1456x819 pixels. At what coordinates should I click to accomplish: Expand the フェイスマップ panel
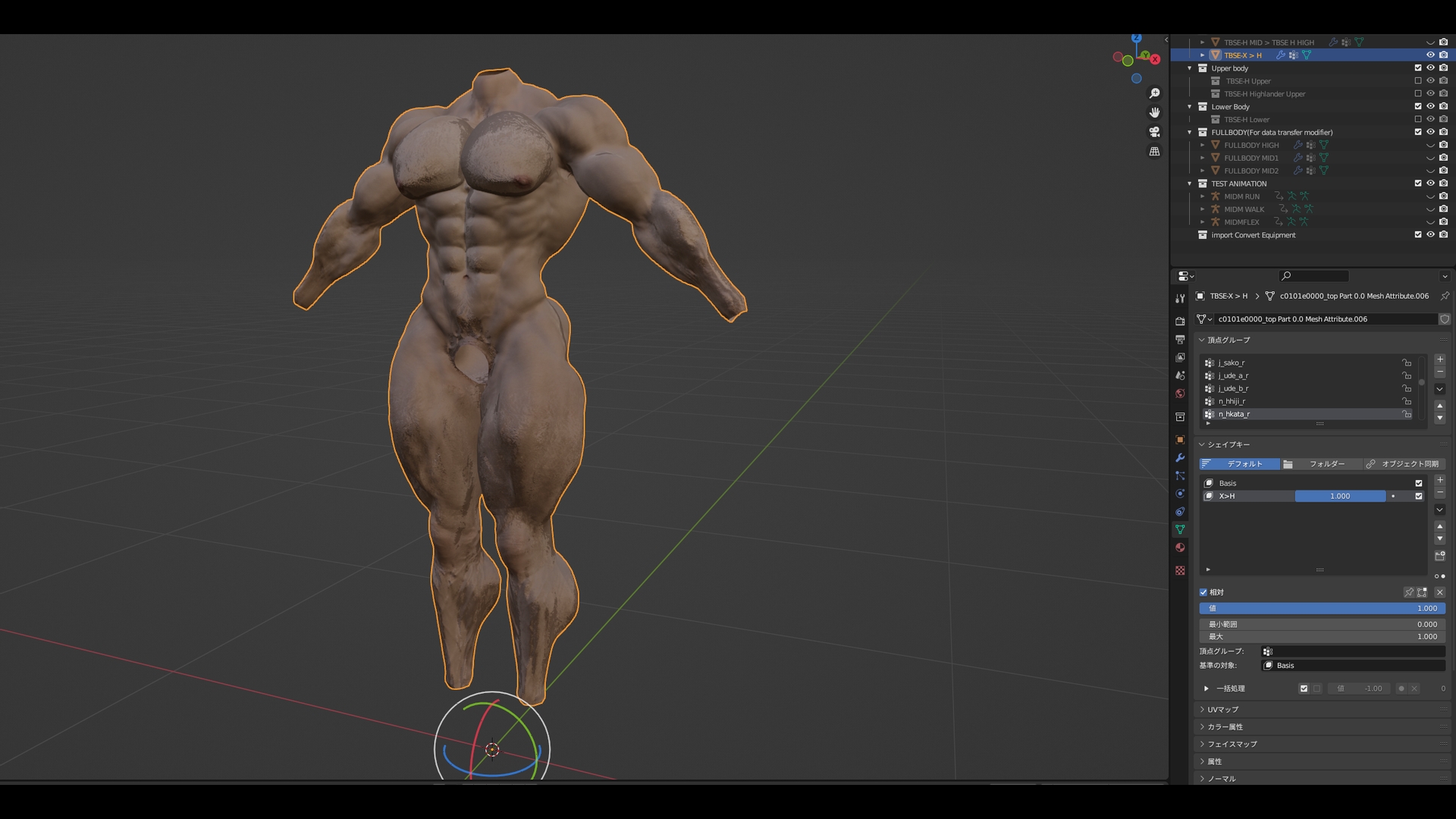[1202, 744]
